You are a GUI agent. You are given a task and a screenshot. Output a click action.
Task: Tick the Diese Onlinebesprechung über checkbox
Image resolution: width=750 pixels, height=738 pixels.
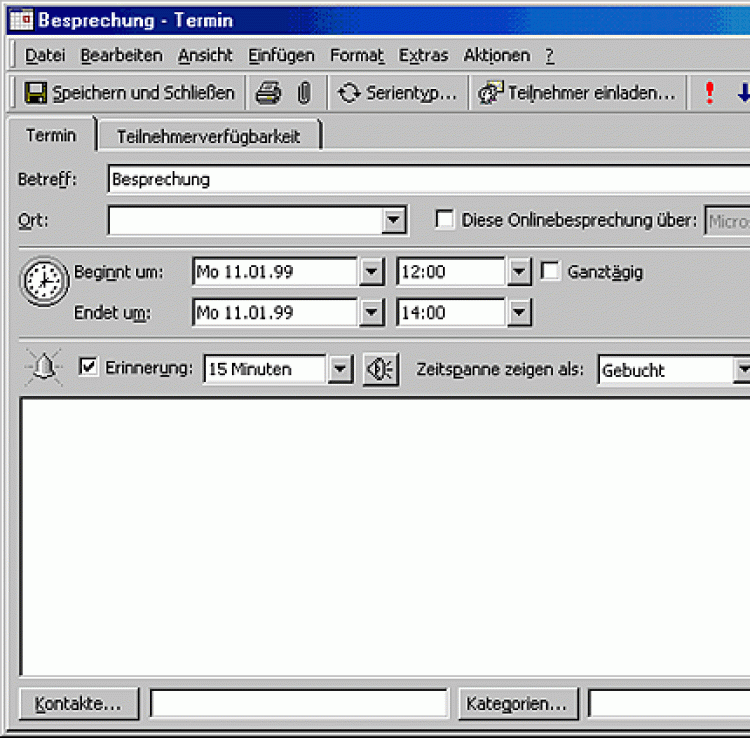(x=445, y=220)
